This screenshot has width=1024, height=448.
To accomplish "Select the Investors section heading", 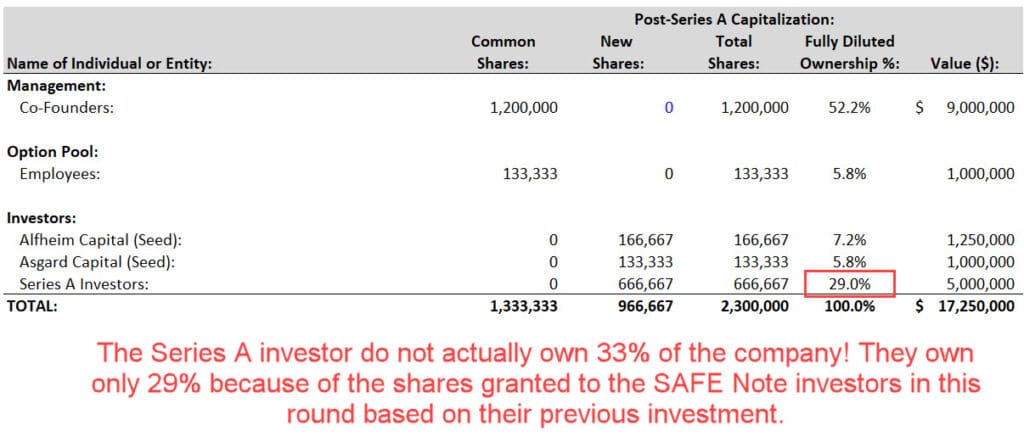I will (x=41, y=218).
